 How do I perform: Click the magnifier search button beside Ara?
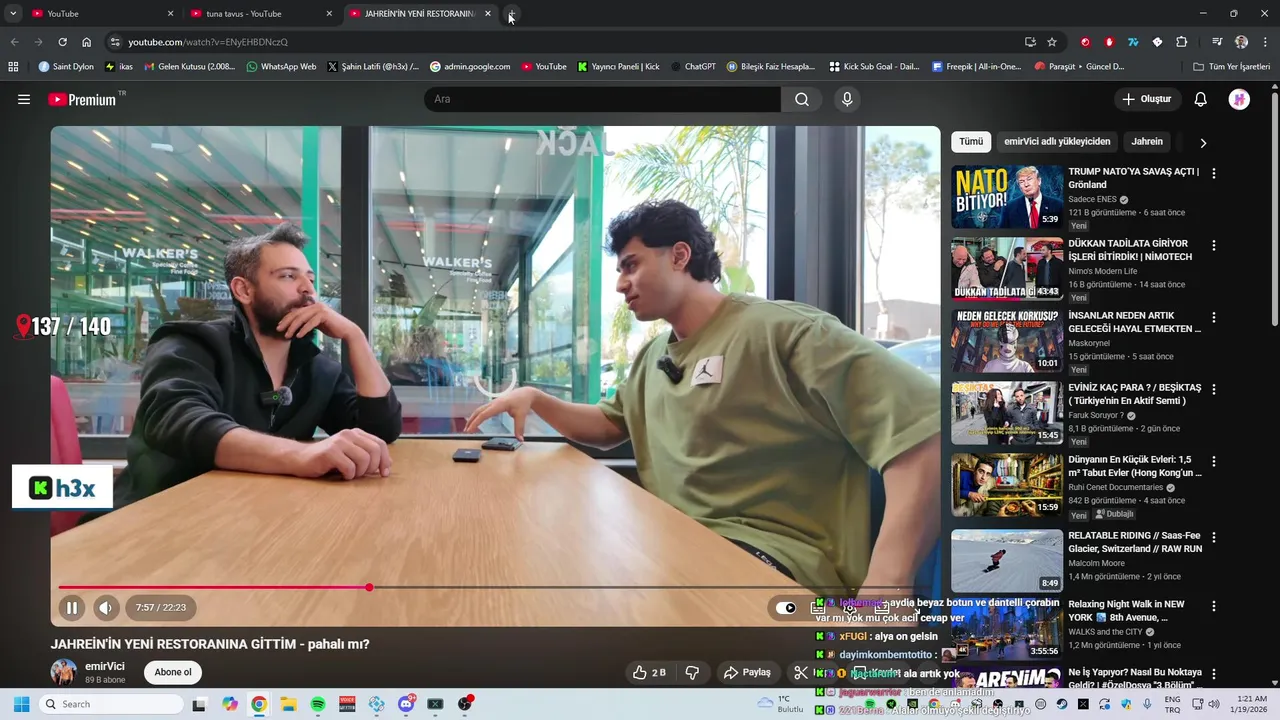(x=802, y=99)
